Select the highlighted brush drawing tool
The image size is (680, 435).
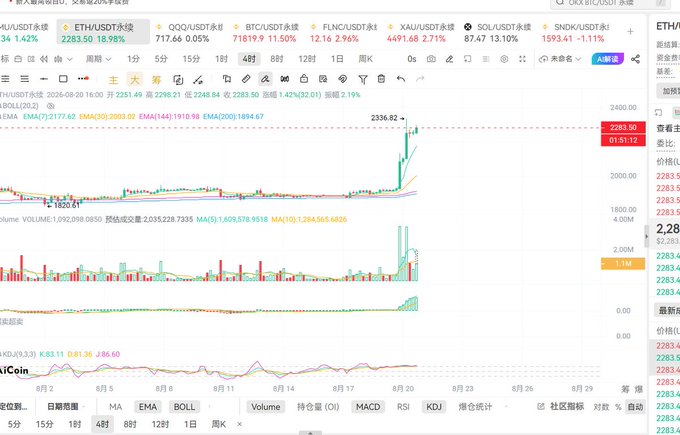265,79
